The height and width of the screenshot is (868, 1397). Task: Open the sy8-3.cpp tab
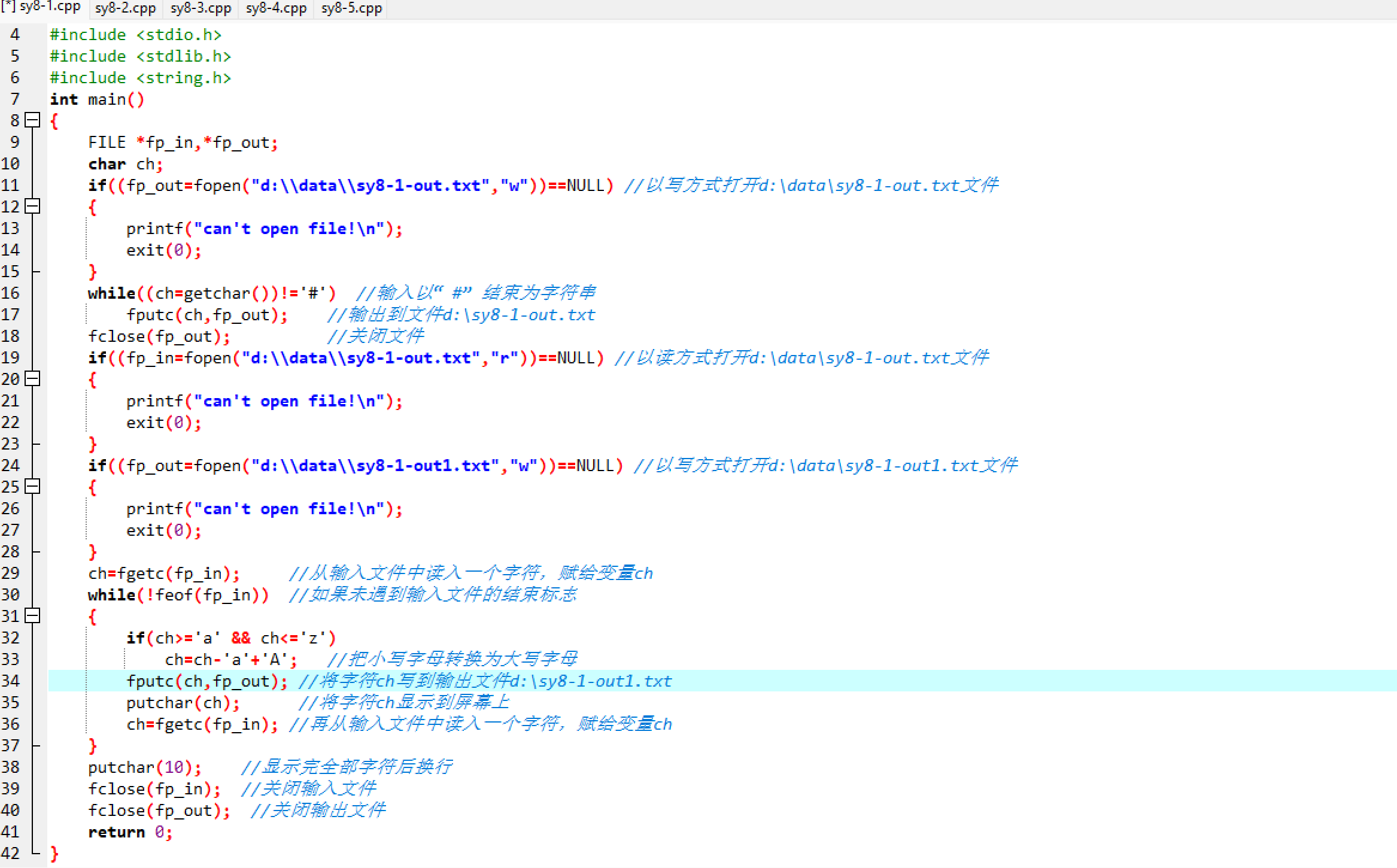pos(201,8)
